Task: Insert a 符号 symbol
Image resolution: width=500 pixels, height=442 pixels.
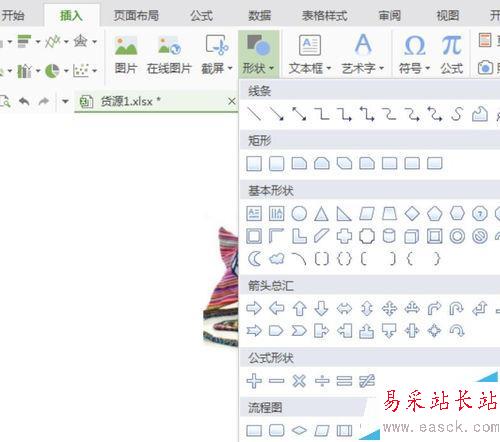Action: click(415, 55)
